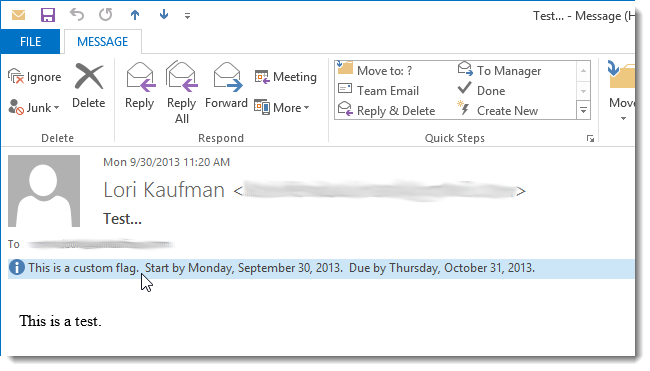Click the Undo arrow in quick access toolbar

pyautogui.click(x=77, y=15)
